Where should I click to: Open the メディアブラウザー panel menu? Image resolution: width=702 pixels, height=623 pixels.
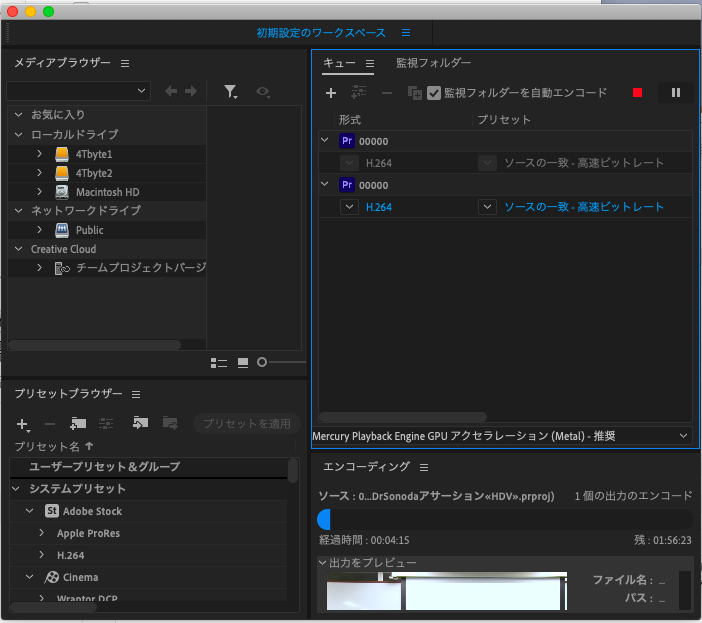pos(125,64)
